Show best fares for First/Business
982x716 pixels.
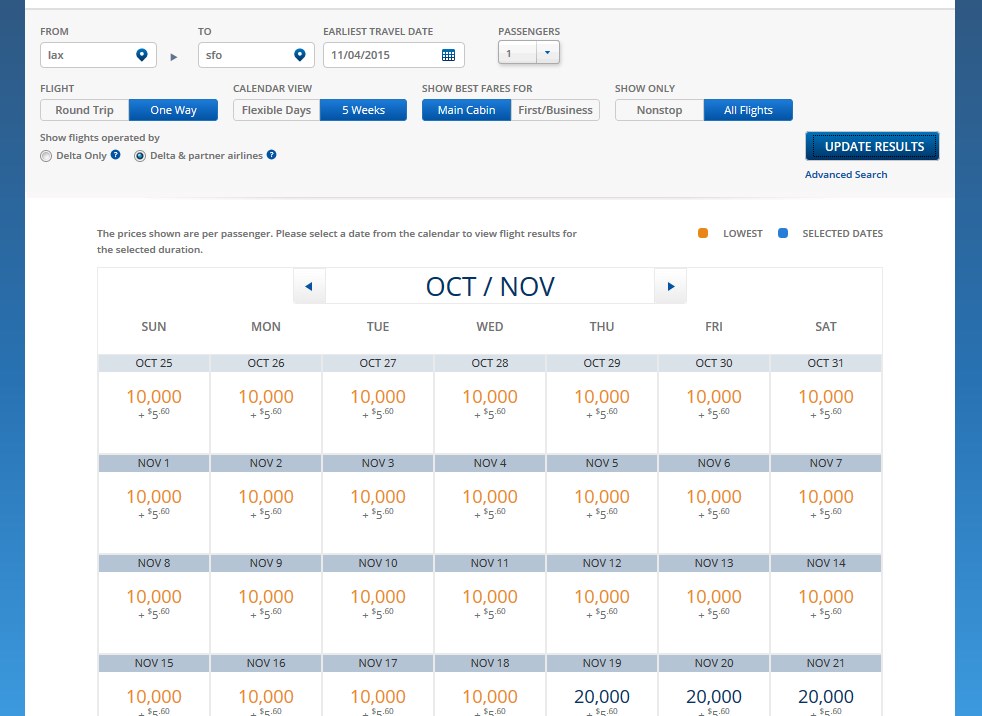(x=555, y=110)
